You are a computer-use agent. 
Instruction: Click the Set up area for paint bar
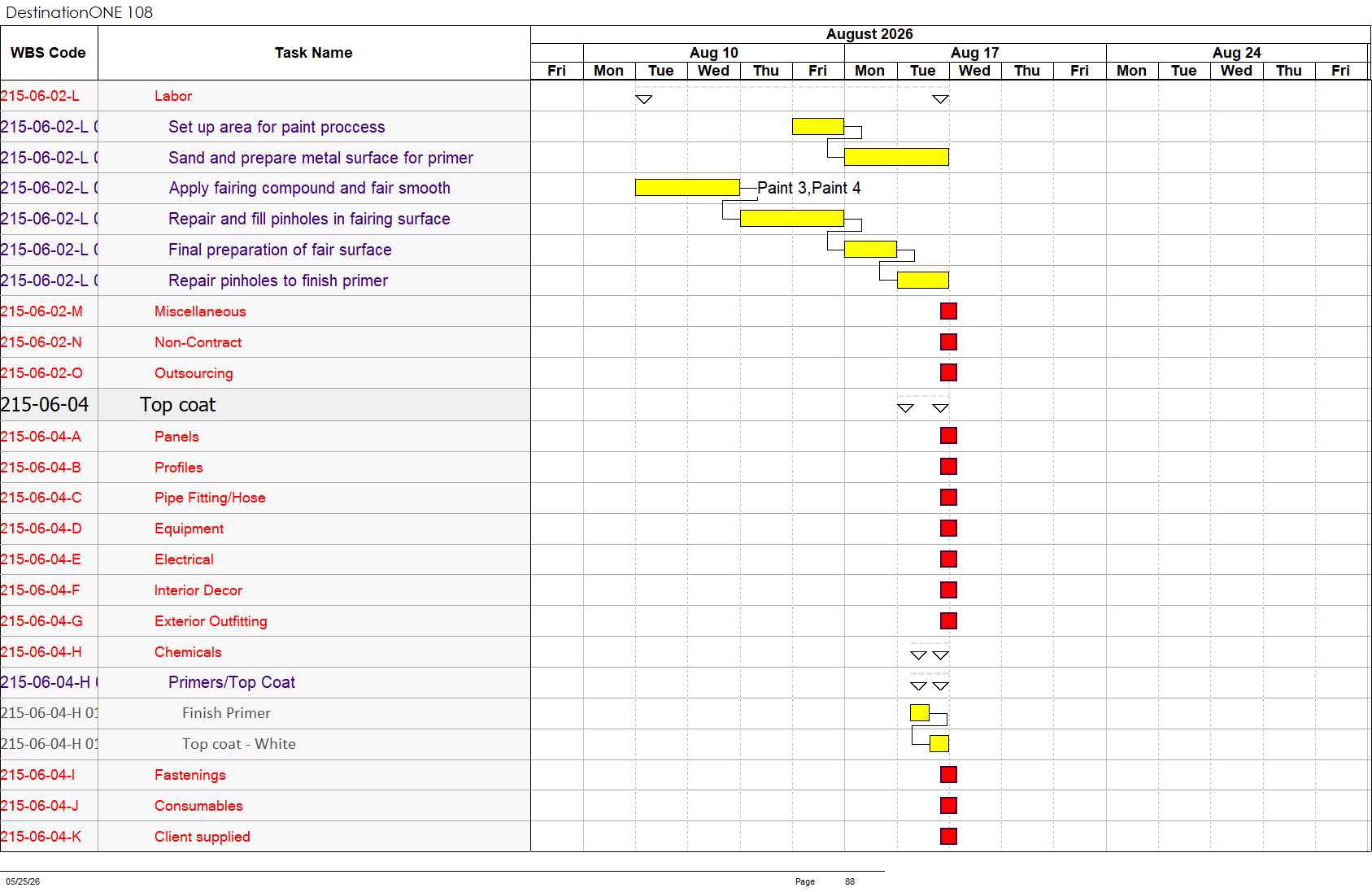tap(818, 127)
